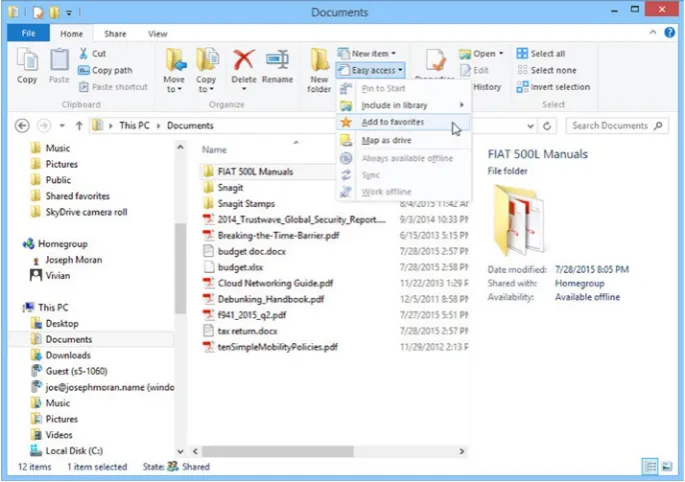The image size is (685, 482).
Task: Switch to the View tab
Action: [x=157, y=34]
